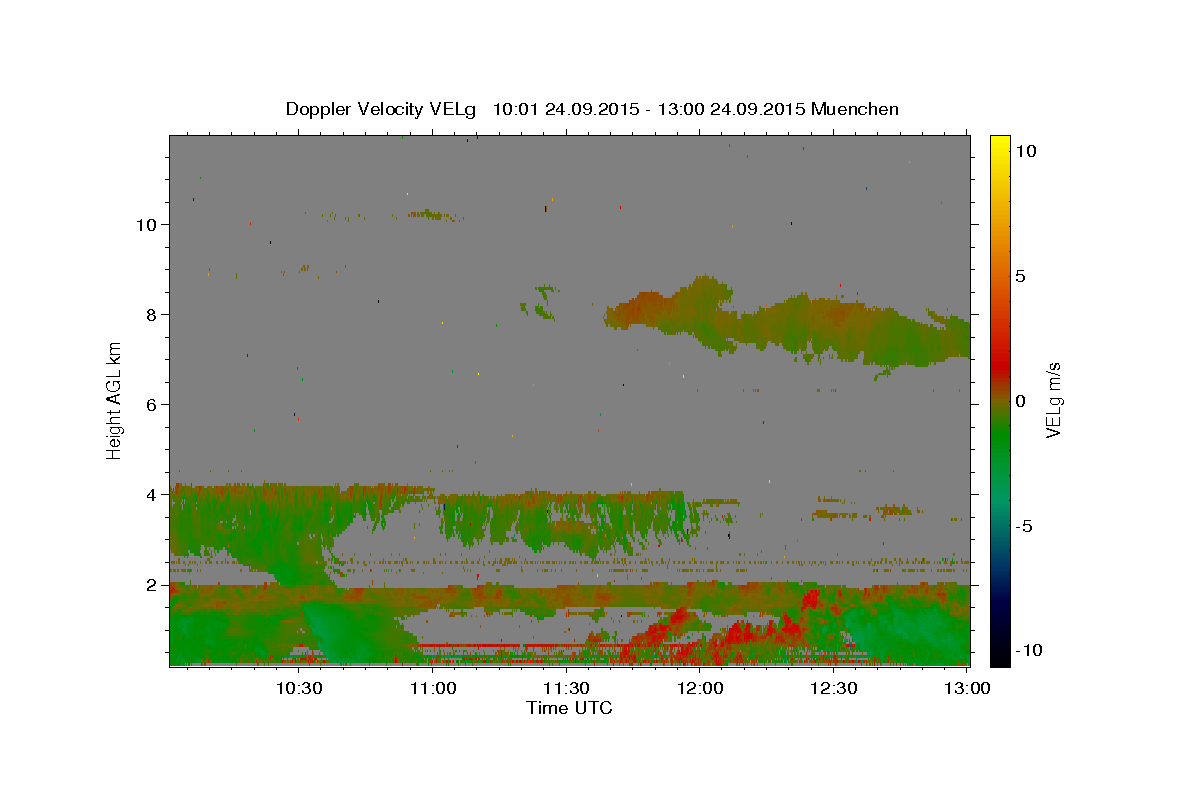Click colorbar label '-5'
Viewport: 1200px width, 800px height.
click(x=1024, y=526)
